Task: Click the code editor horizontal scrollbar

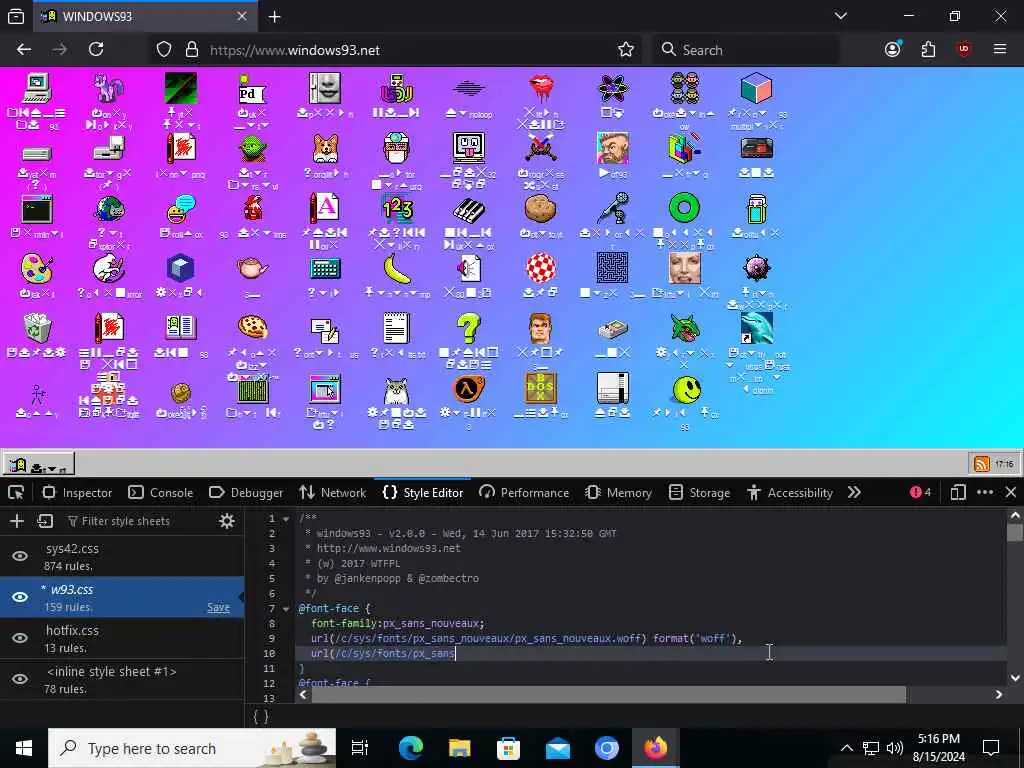Action: point(608,695)
